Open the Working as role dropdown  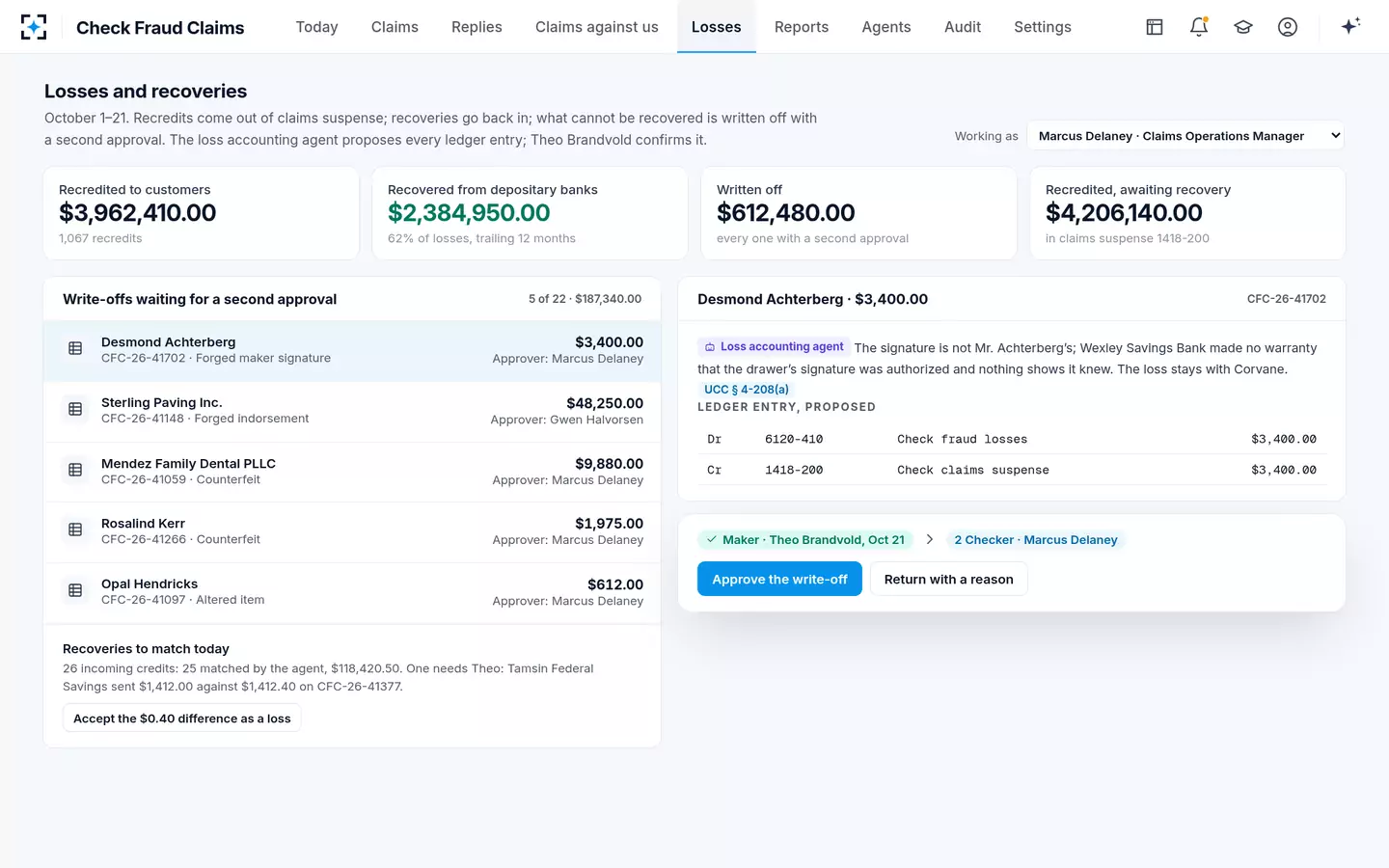pos(1185,136)
